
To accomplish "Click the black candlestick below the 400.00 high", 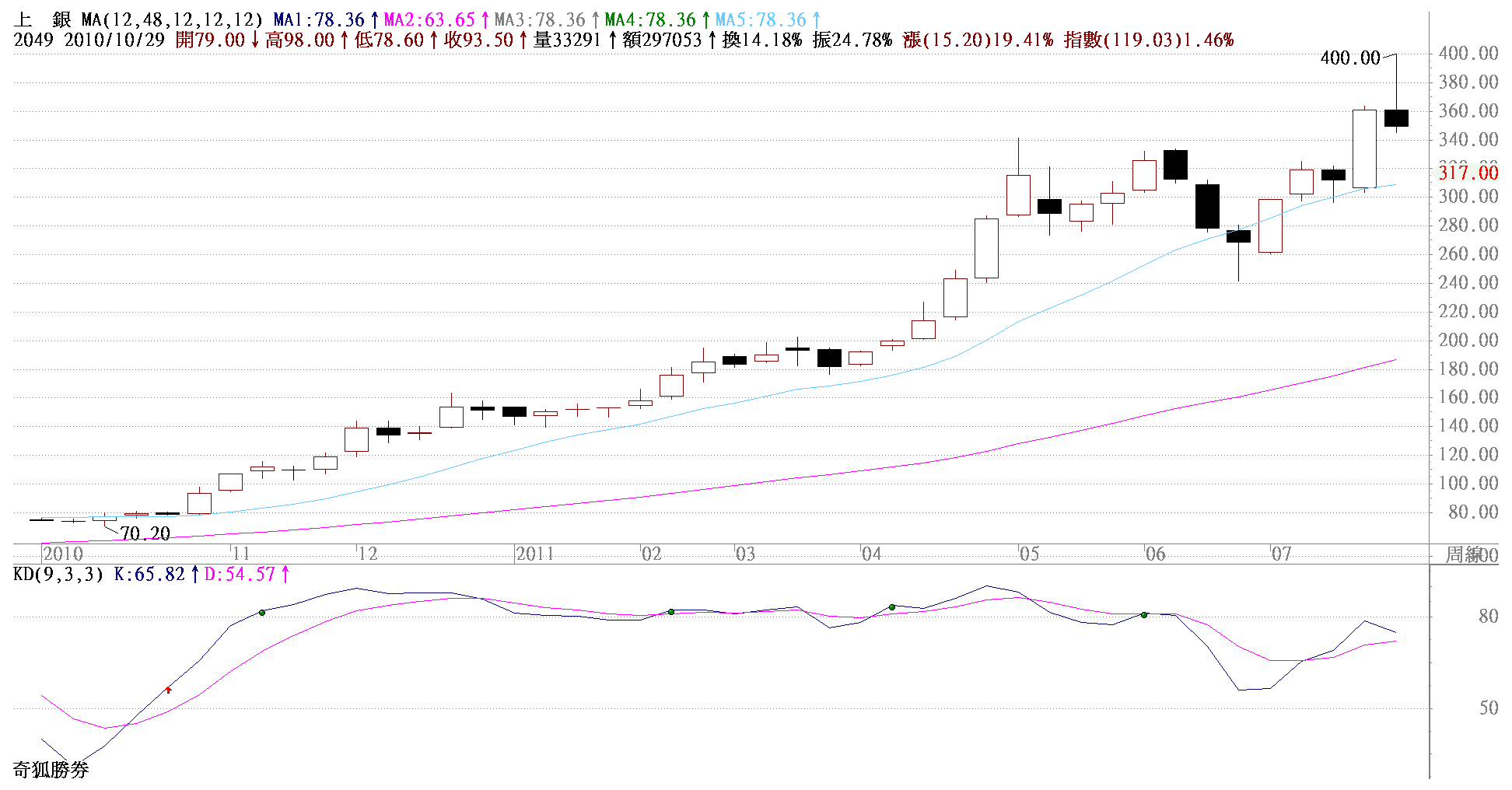I will (x=1396, y=118).
